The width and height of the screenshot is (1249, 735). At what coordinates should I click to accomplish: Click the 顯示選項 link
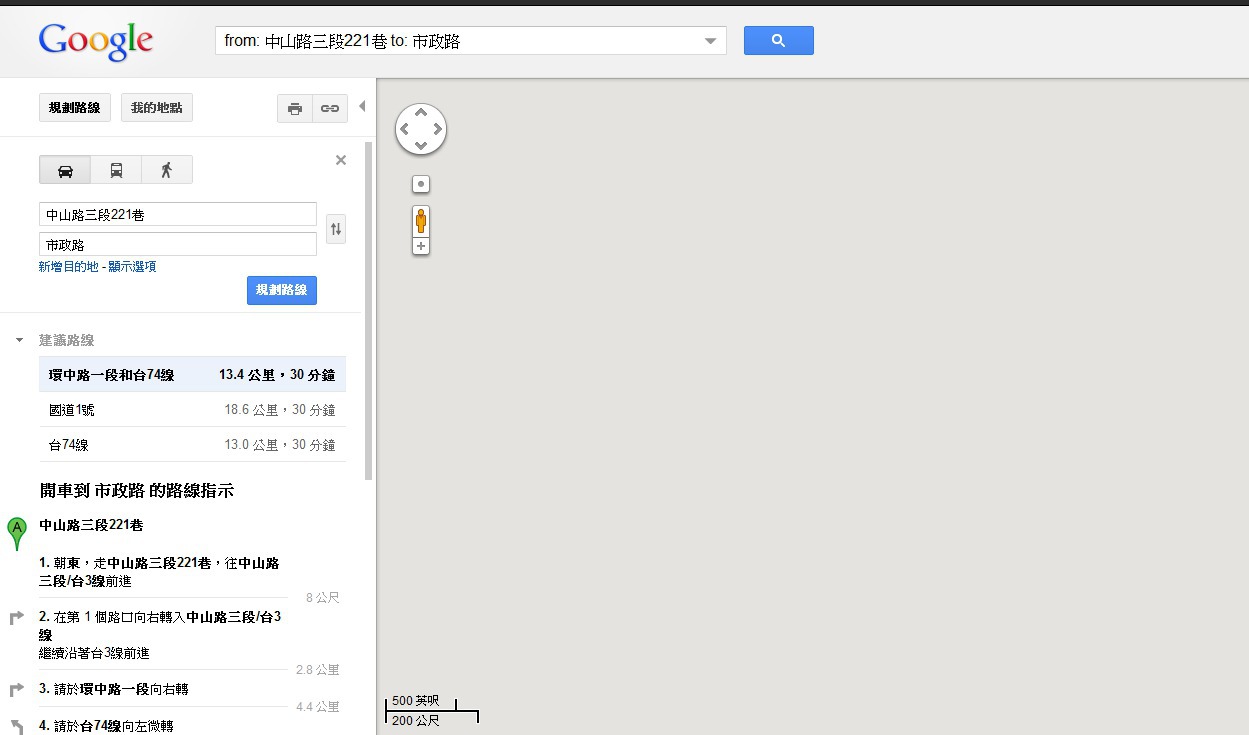point(131,267)
